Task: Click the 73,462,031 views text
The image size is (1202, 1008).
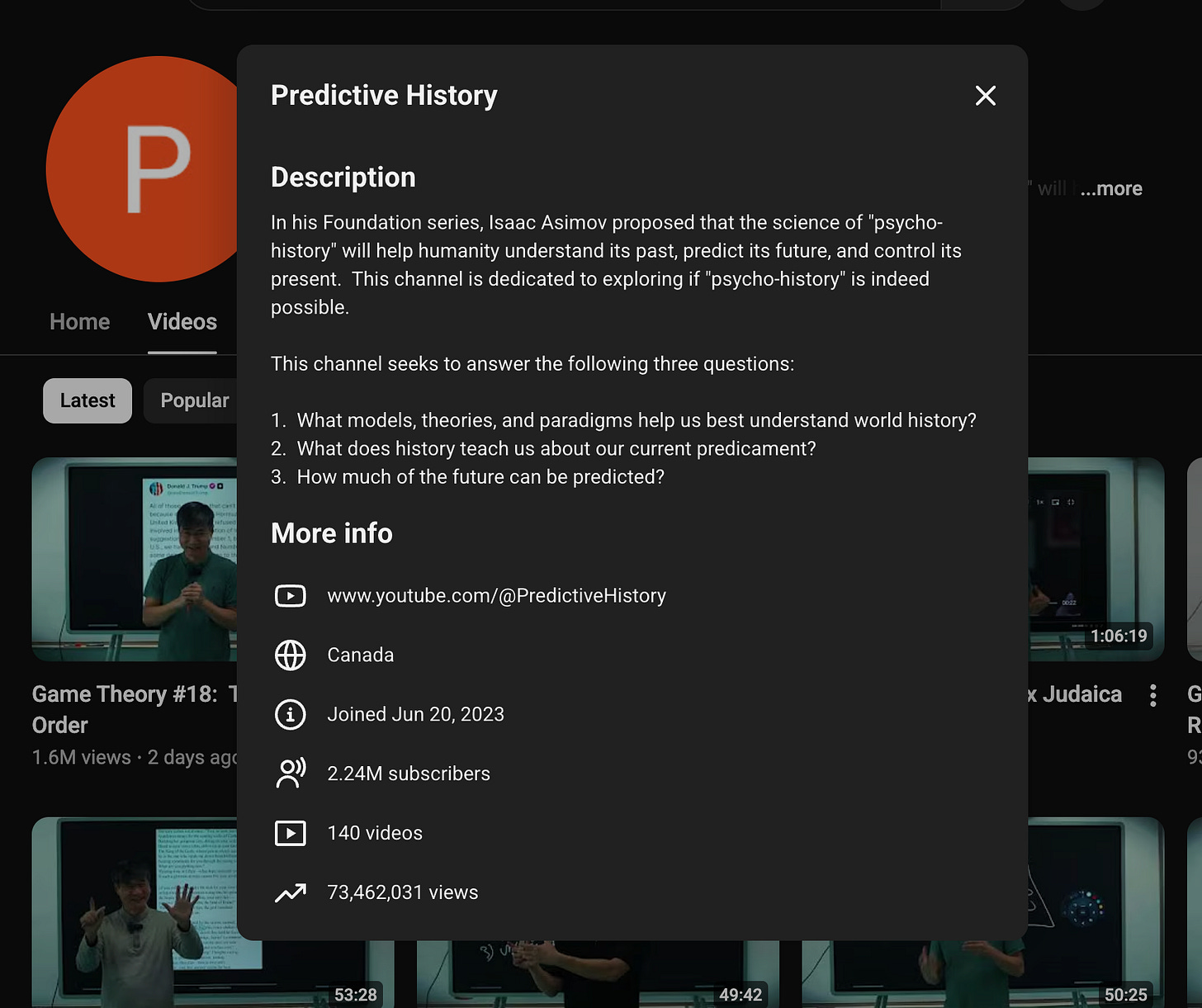Action: 403,892
